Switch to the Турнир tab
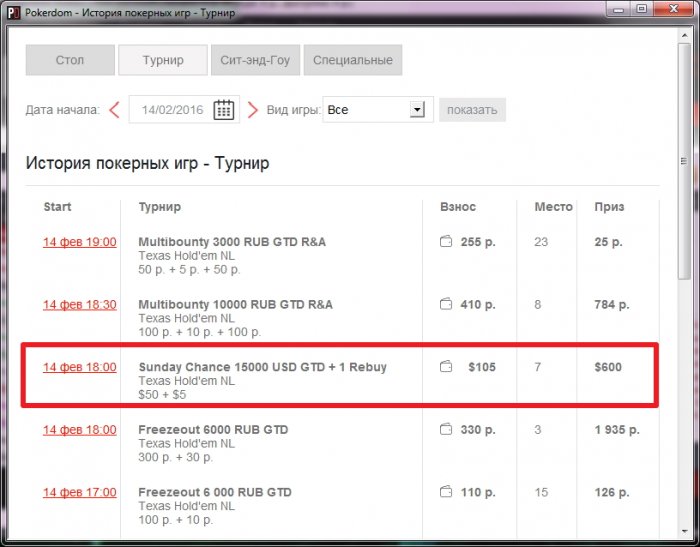The height and width of the screenshot is (547, 700). (x=163, y=60)
